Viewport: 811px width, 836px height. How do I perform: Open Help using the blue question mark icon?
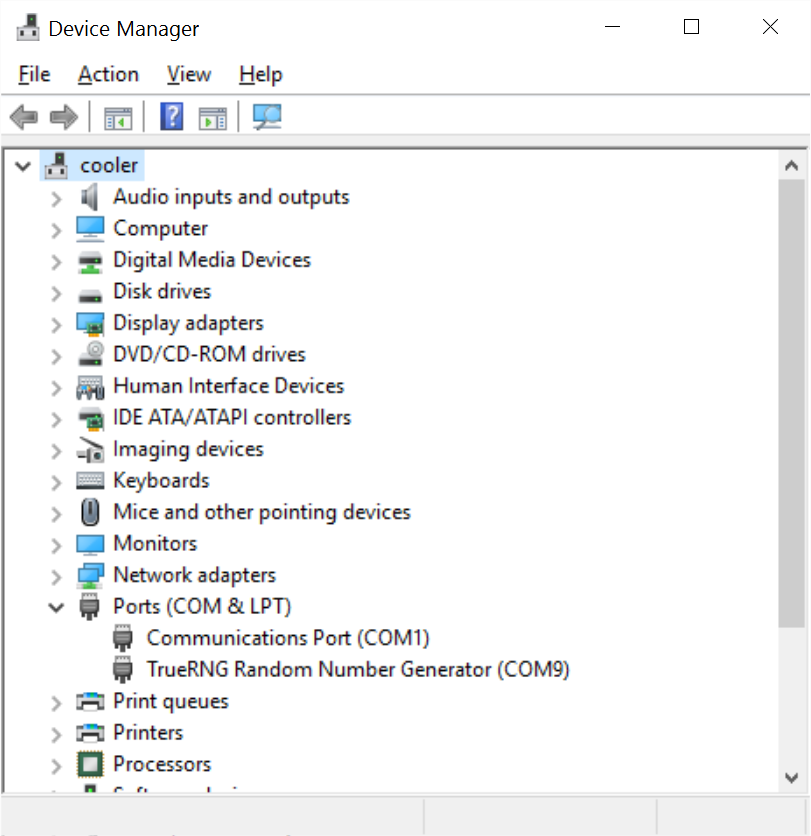170,116
